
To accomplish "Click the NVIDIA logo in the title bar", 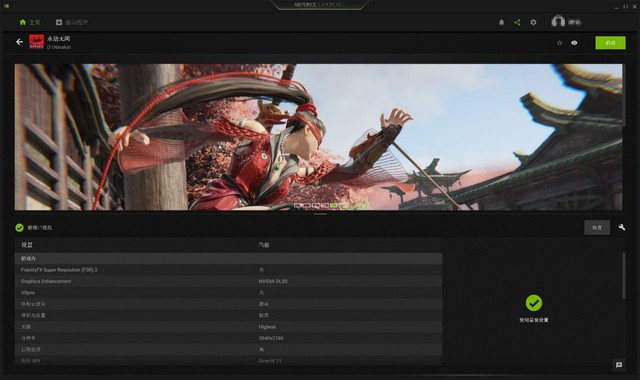I will pyautogui.click(x=6, y=6).
